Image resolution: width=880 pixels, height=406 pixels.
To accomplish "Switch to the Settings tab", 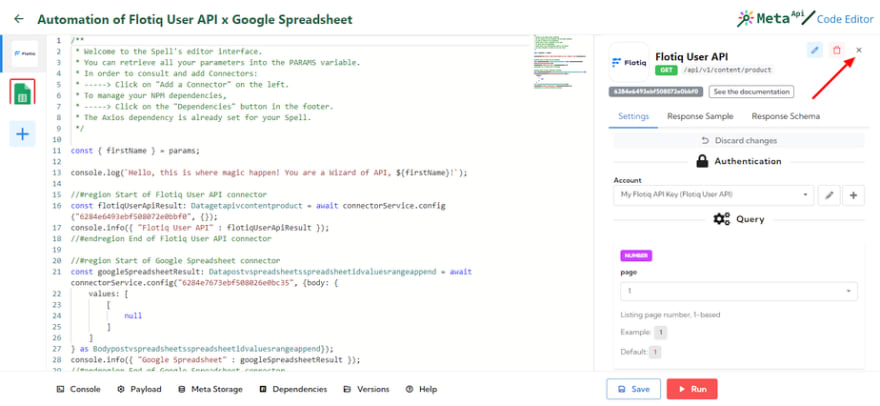I will coord(634,116).
